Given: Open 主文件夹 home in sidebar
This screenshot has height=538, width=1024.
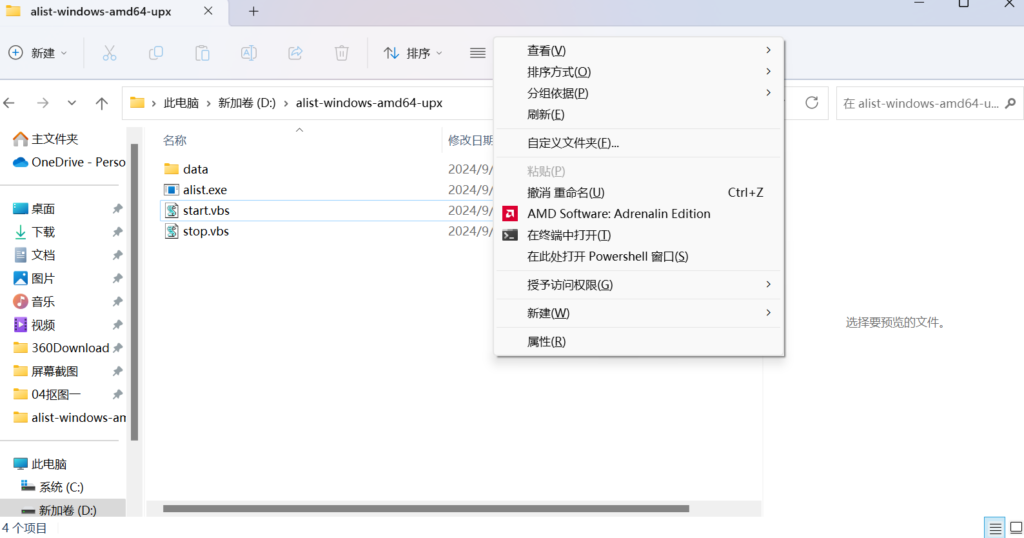Looking at the screenshot, I should (x=46, y=138).
